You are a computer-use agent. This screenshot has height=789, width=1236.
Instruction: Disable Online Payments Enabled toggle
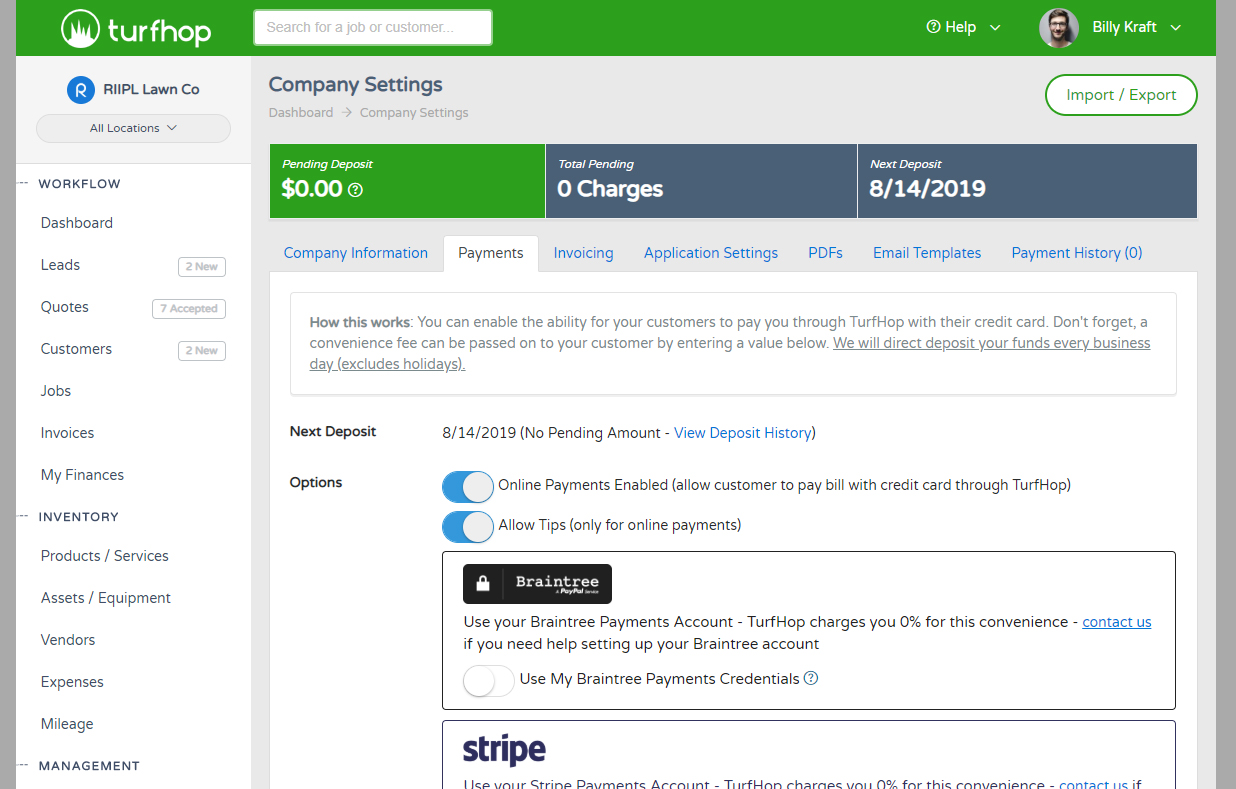tap(467, 487)
